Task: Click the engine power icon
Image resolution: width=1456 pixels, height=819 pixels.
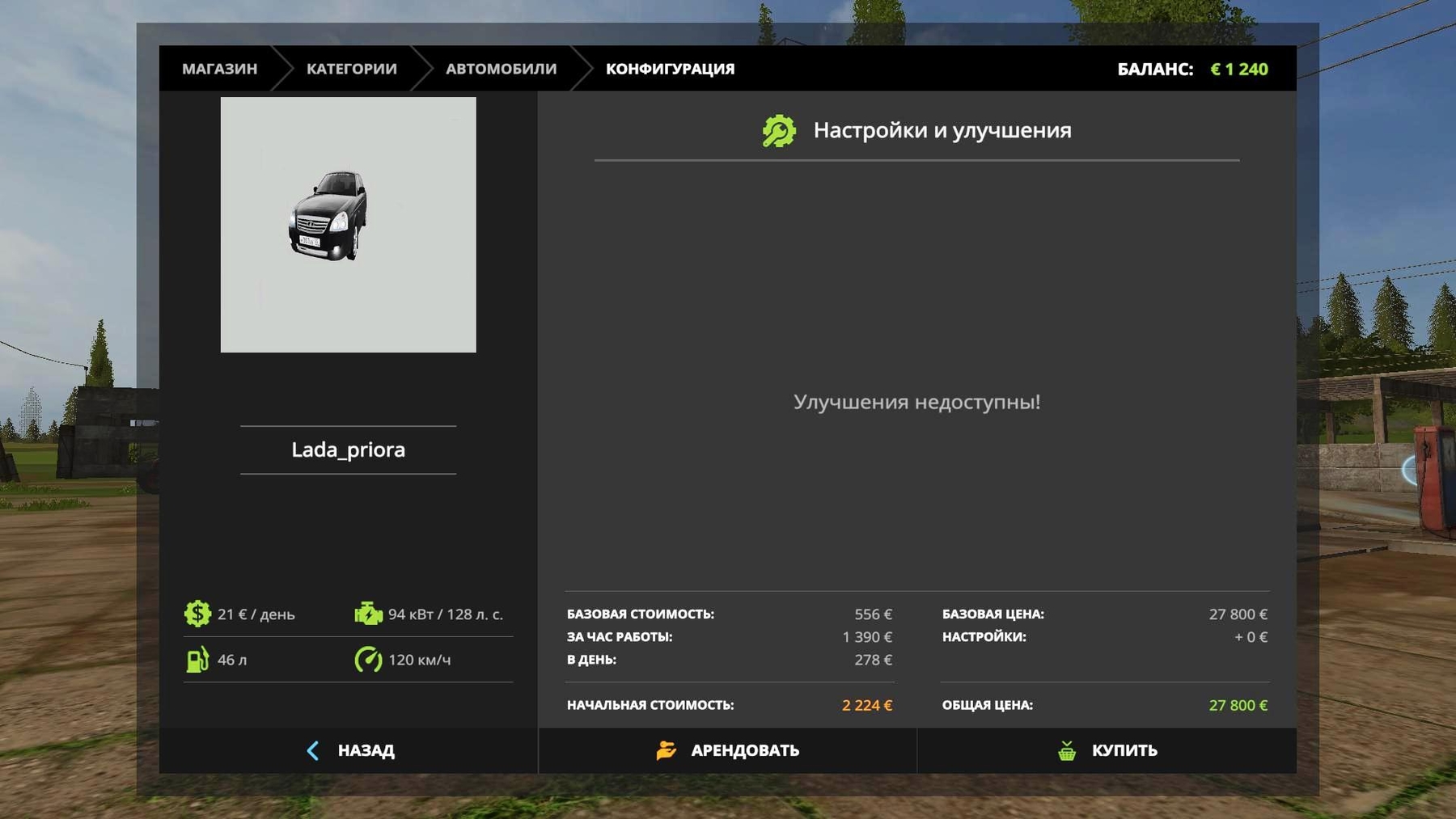Action: tap(368, 614)
